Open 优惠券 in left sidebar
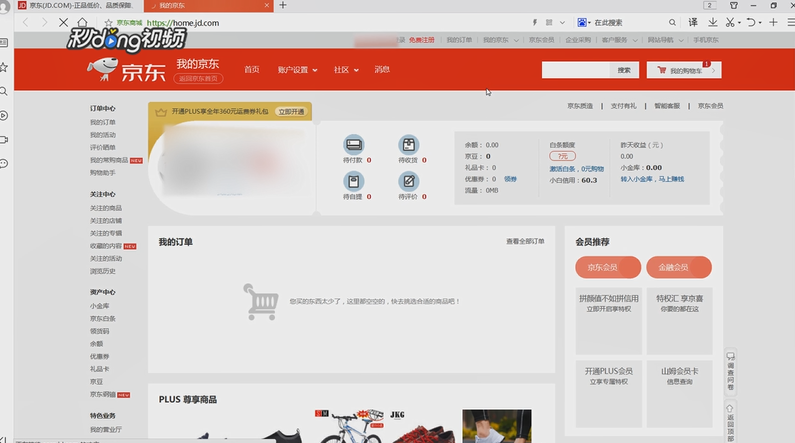This screenshot has width=795, height=443. tap(99, 356)
